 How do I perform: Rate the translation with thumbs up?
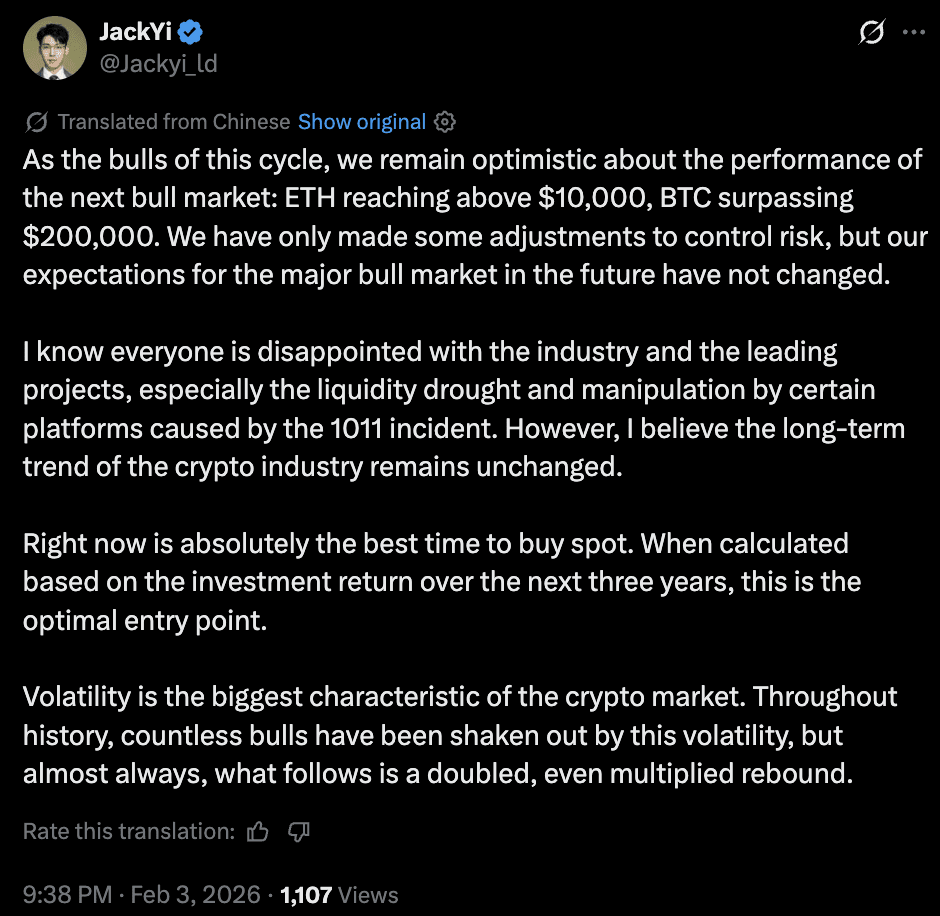point(259,831)
